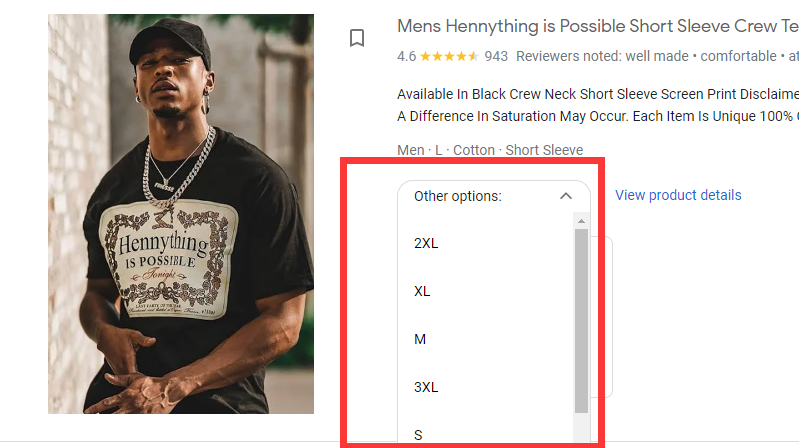Save the product with the bookmark icon
Image resolution: width=799 pixels, height=448 pixels.
coord(357,38)
